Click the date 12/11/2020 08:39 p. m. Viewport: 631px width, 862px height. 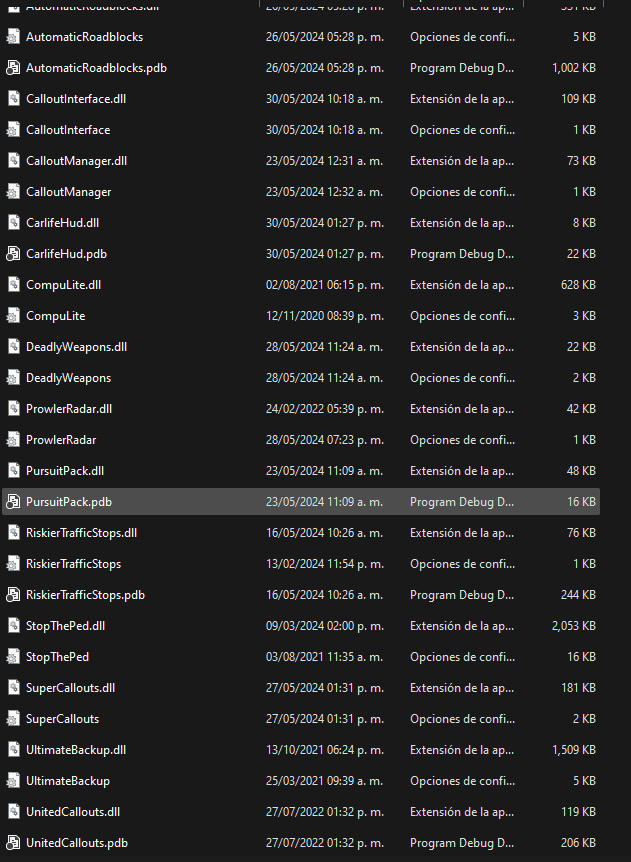pos(325,316)
